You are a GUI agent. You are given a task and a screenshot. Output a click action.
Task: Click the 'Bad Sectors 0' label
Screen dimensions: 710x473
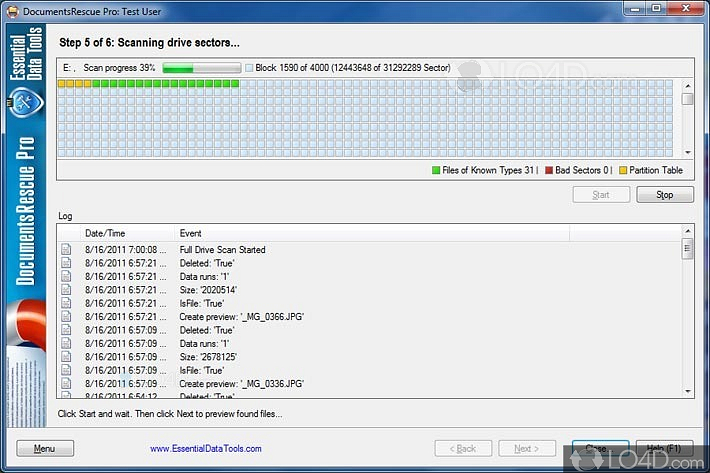point(582,170)
